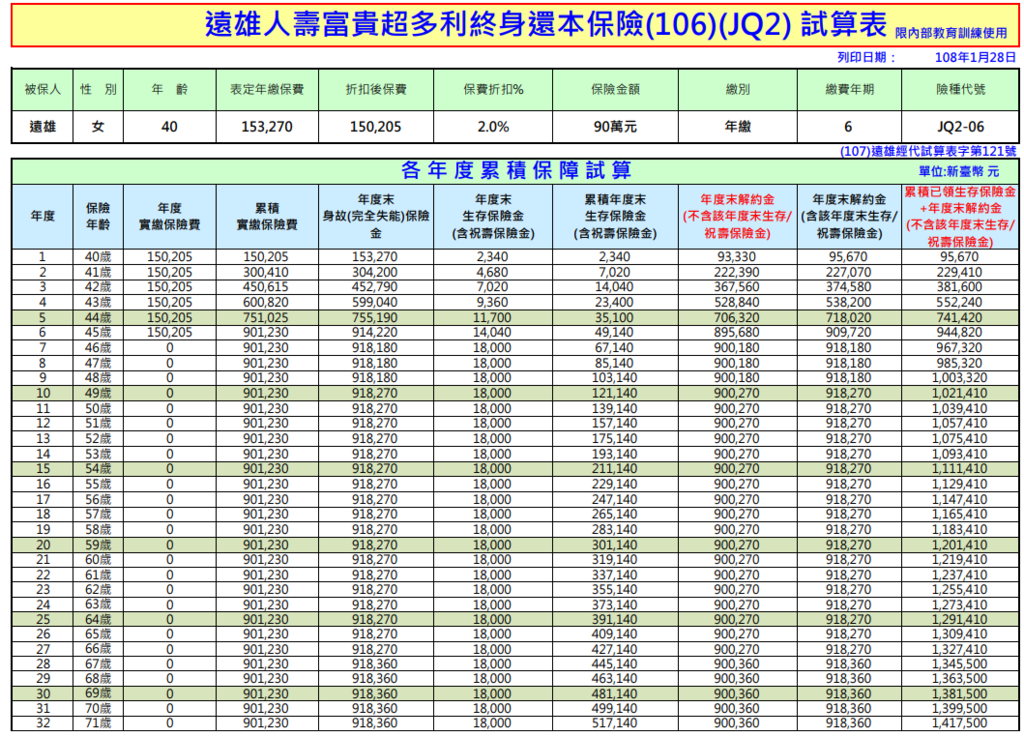Click the cumulative total cell 1,003,320
The width and height of the screenshot is (1024, 737).
pyautogui.click(x=959, y=378)
